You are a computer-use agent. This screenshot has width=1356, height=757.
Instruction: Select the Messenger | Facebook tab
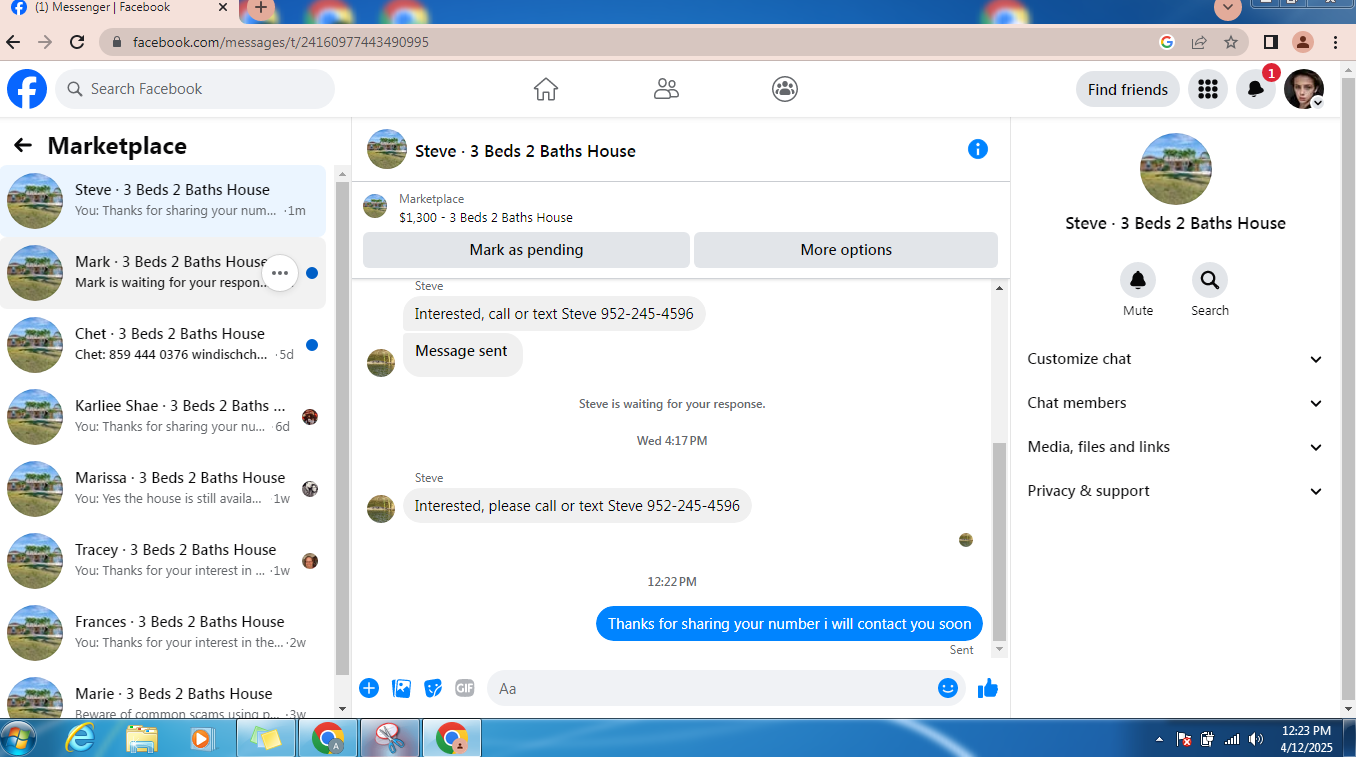120,8
